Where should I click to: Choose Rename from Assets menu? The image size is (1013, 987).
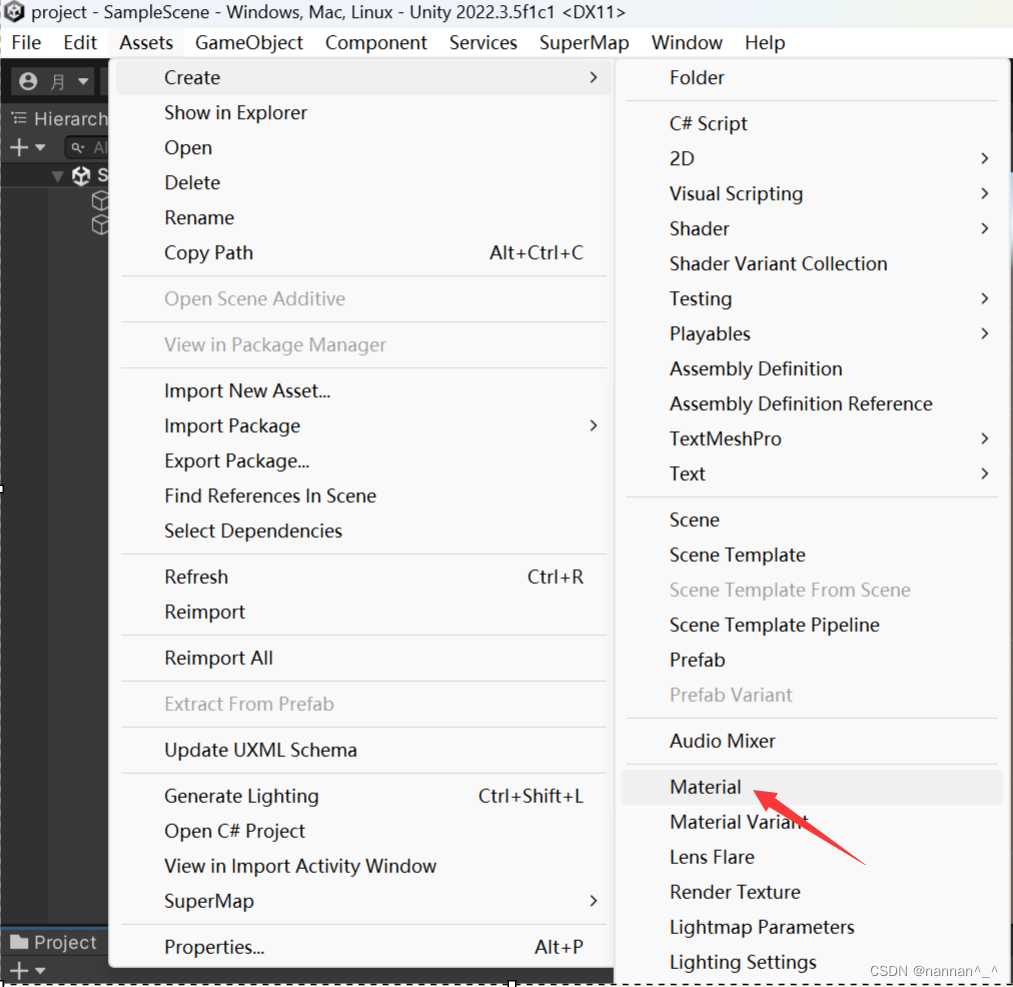[364, 218]
